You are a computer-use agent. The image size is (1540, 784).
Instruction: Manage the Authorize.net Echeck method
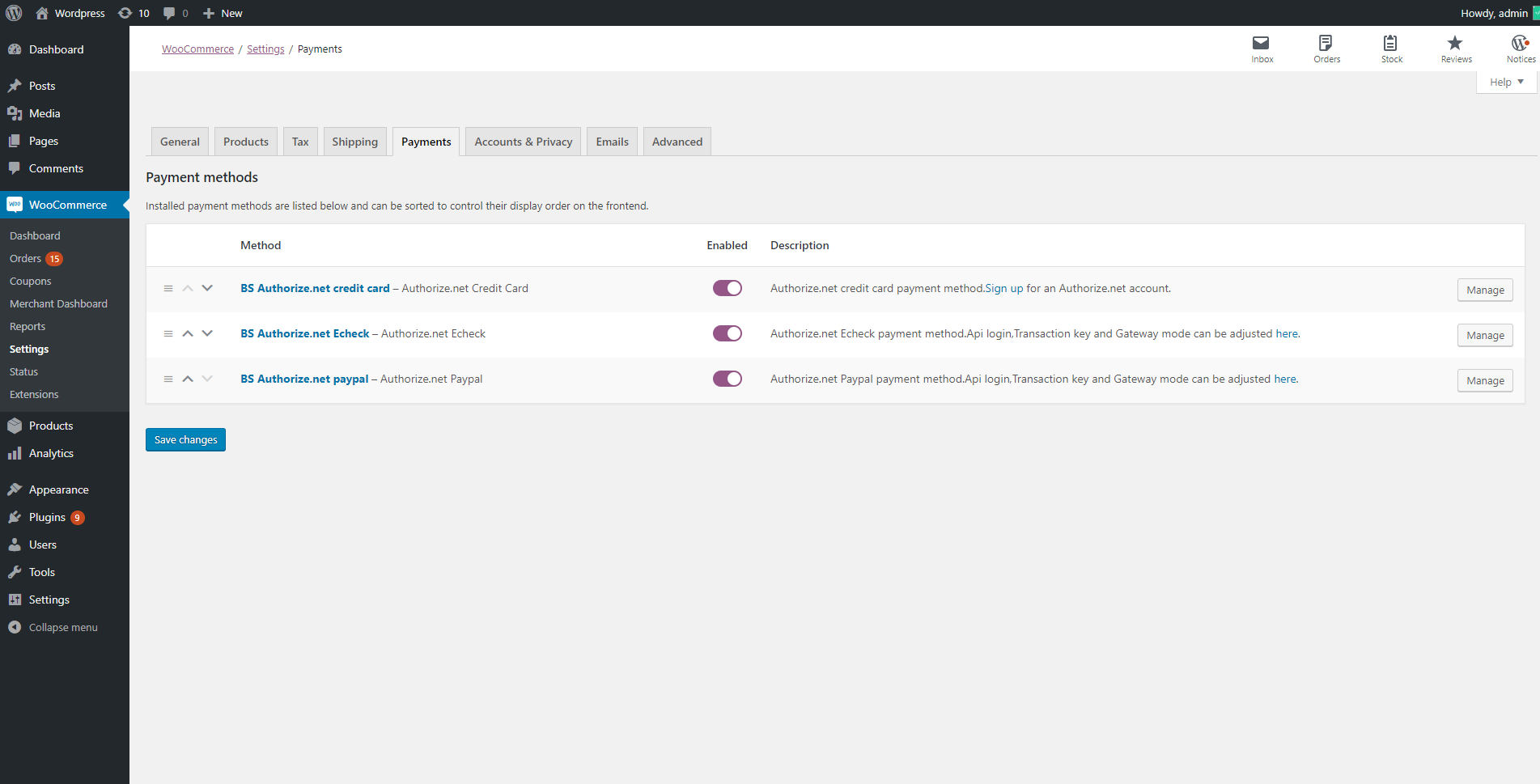tap(1485, 335)
